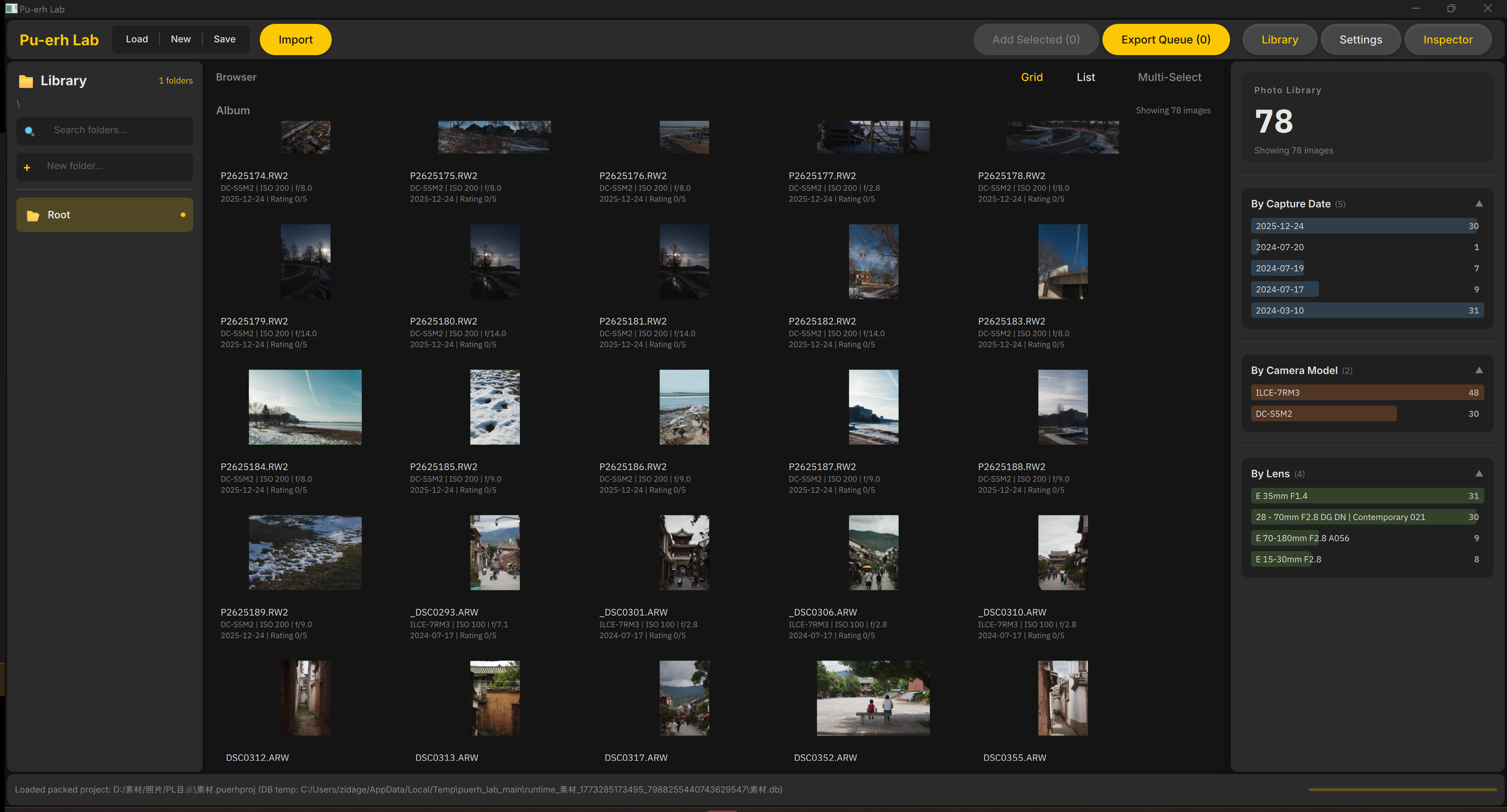Switch browser to List view
1507x812 pixels.
[x=1085, y=77]
